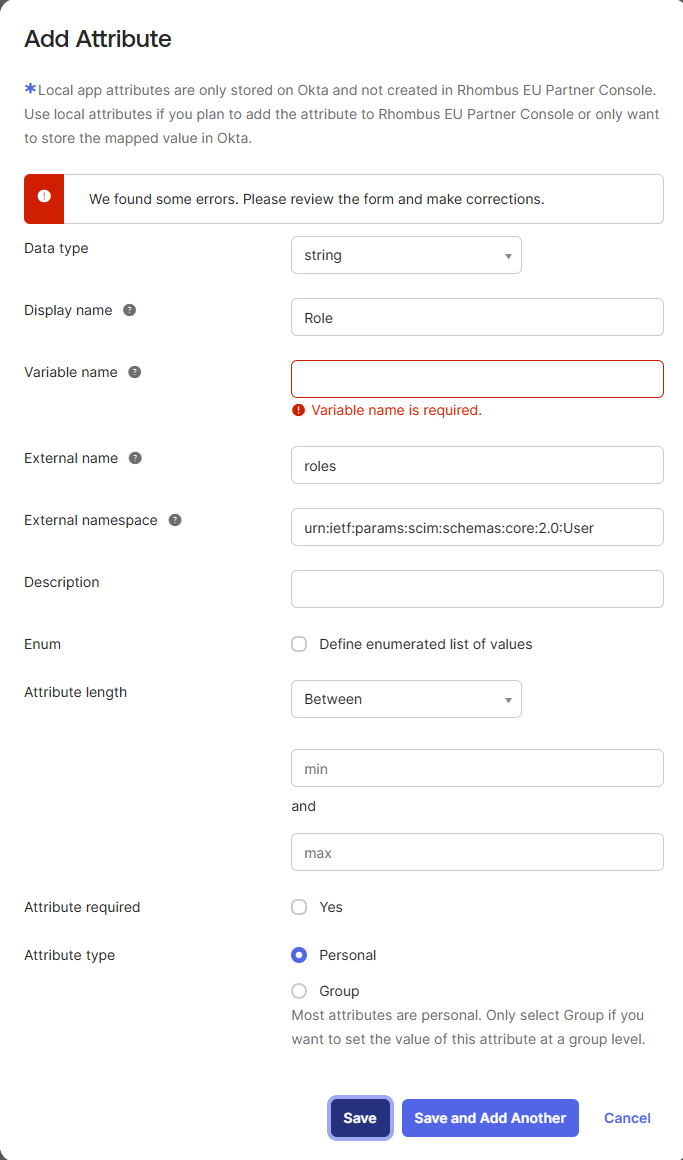Click the Enum label
683x1160 pixels.
(x=42, y=644)
